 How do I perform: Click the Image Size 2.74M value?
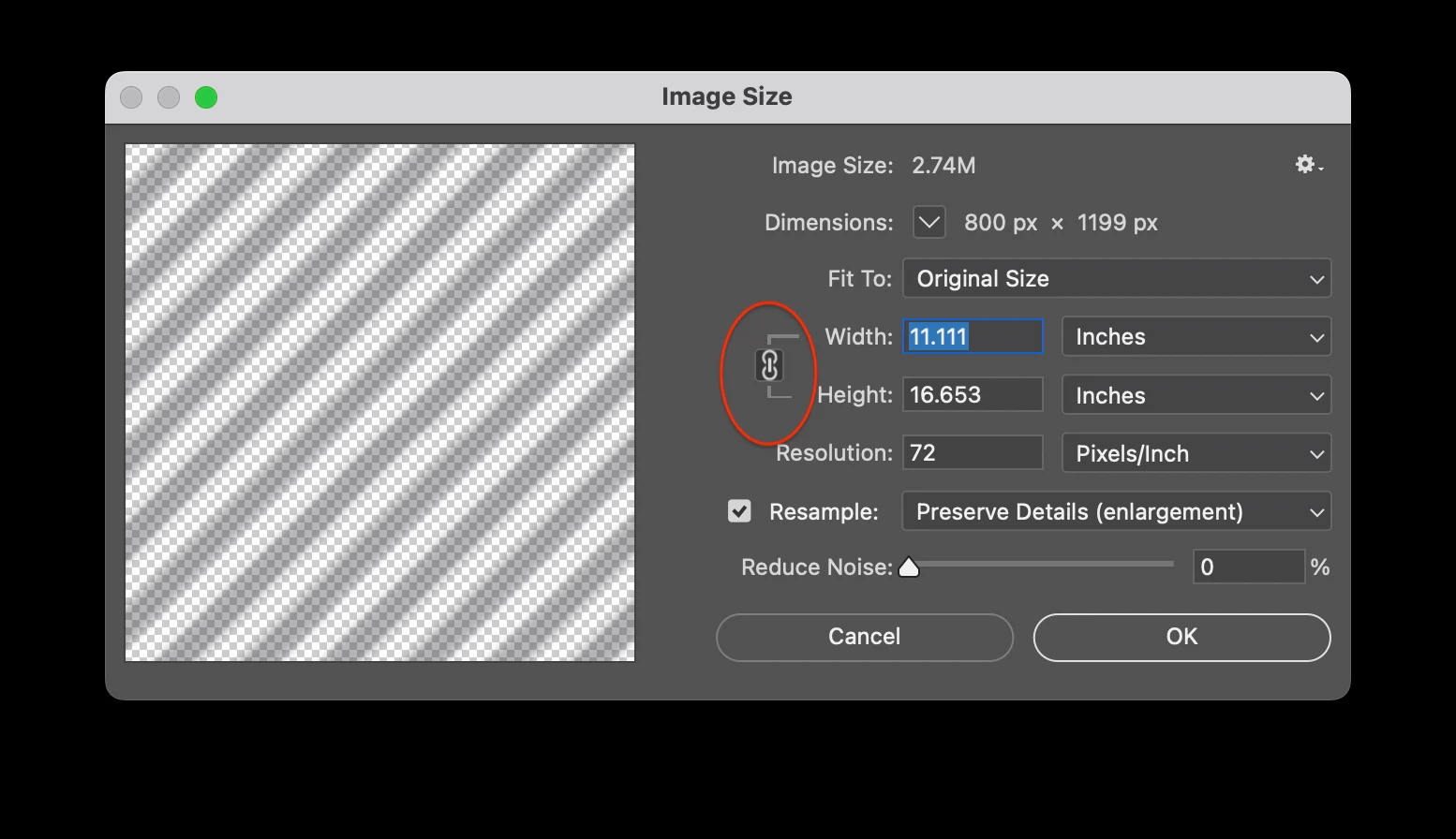click(x=943, y=166)
